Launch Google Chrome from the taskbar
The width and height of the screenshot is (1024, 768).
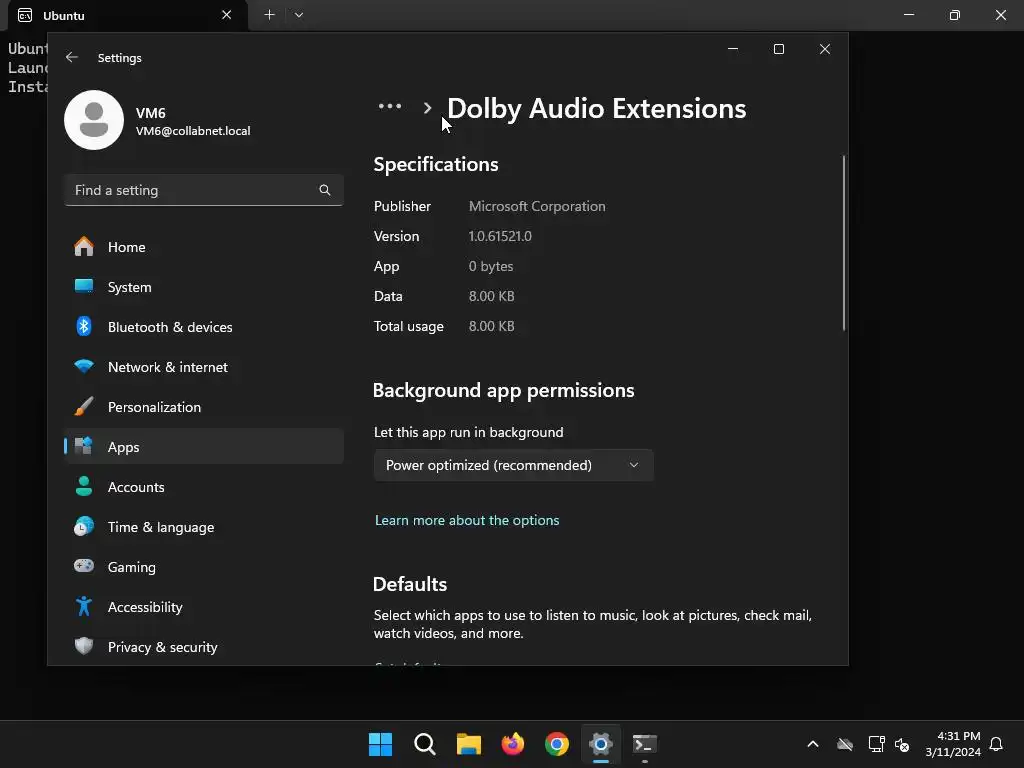(x=557, y=744)
